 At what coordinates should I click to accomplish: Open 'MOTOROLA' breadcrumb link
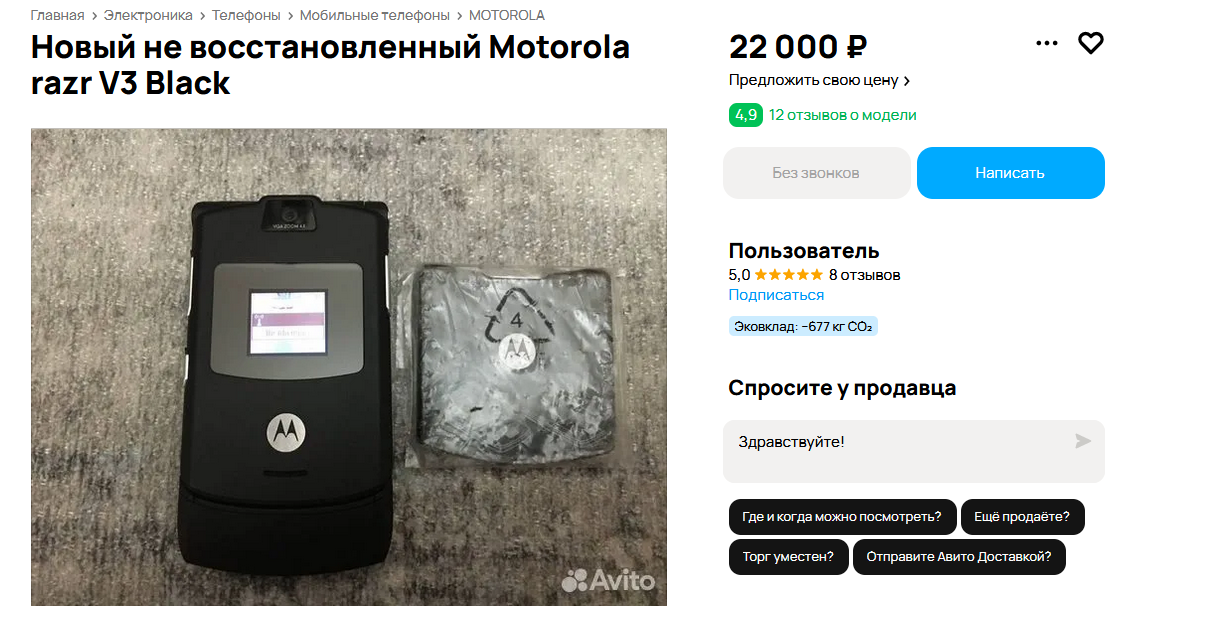pyautogui.click(x=507, y=15)
